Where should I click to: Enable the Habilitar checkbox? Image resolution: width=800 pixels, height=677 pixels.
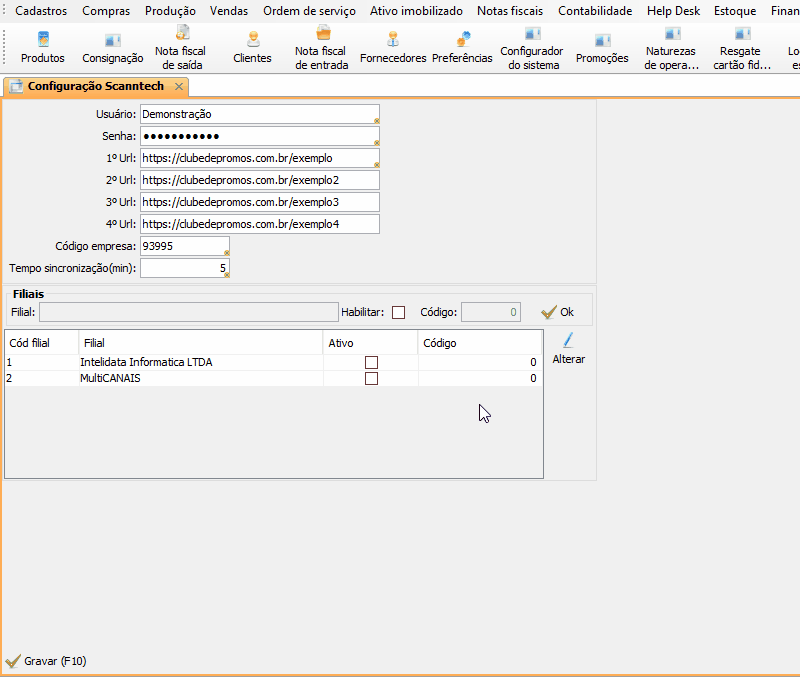tap(398, 312)
